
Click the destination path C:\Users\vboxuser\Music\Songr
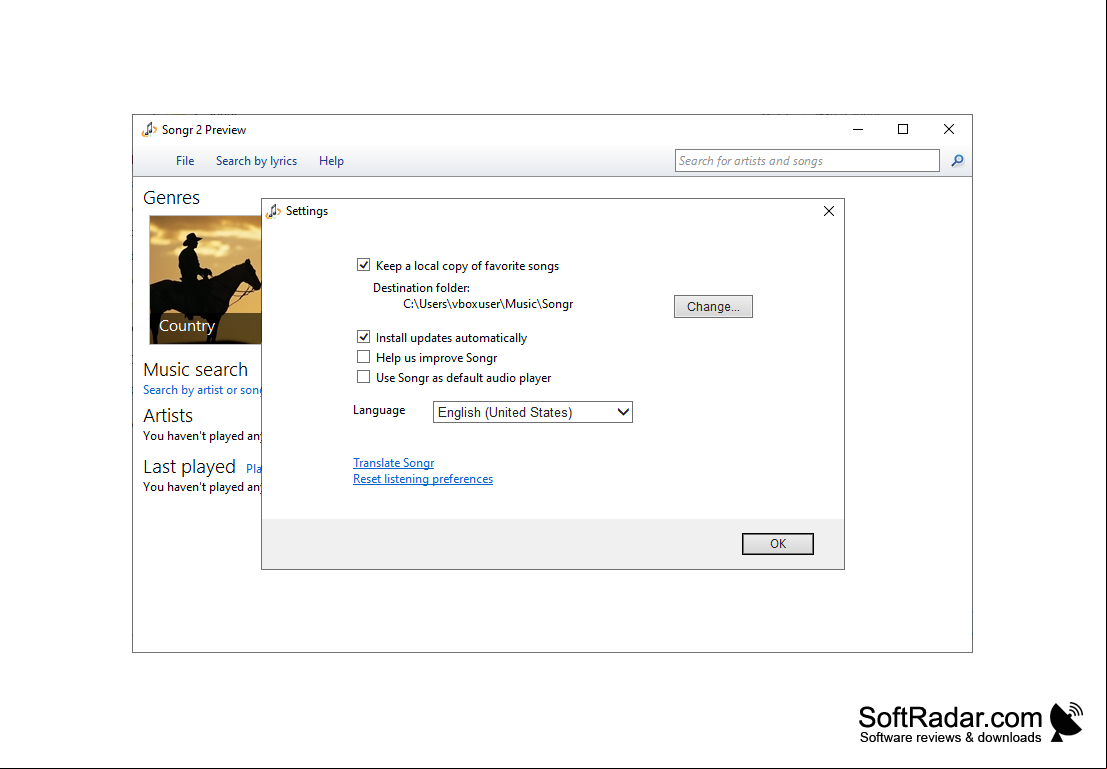488,304
